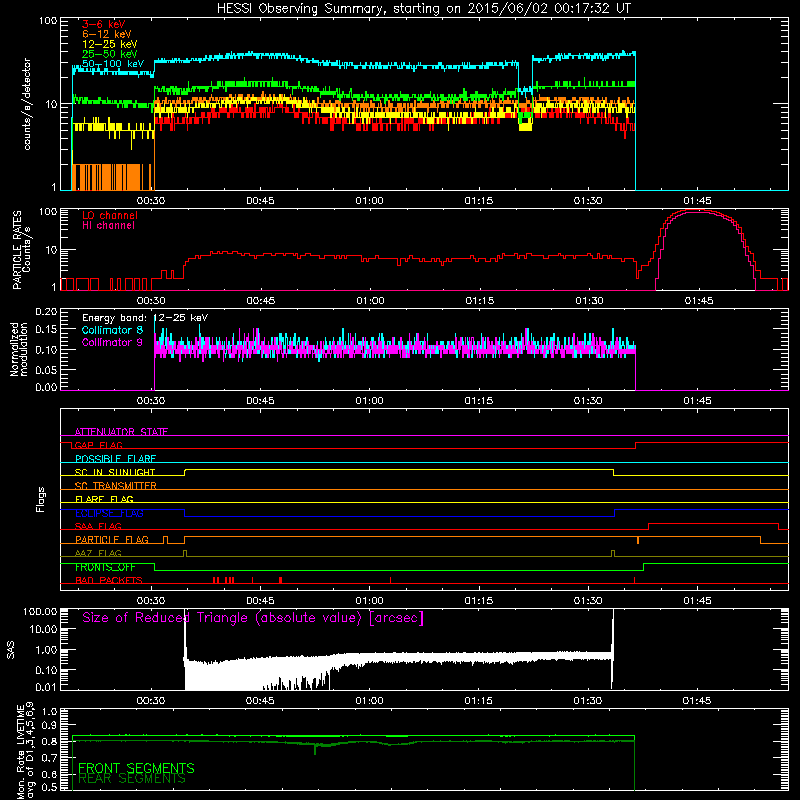Select the orange '6-12 keV' legend label

point(107,34)
